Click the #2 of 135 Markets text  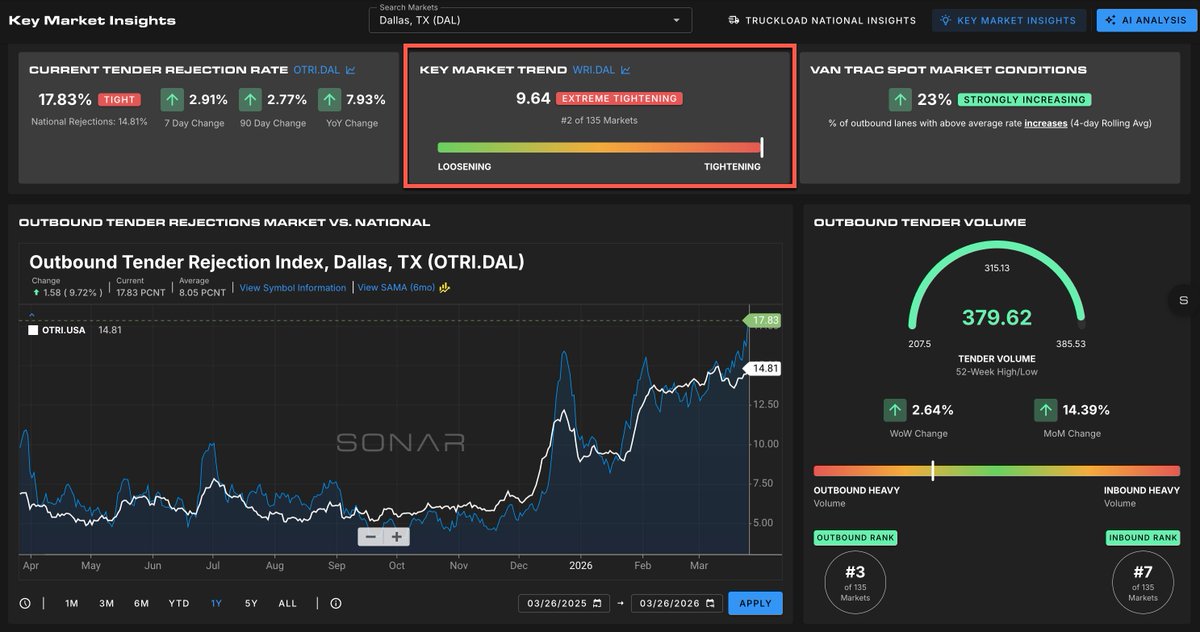tap(599, 120)
